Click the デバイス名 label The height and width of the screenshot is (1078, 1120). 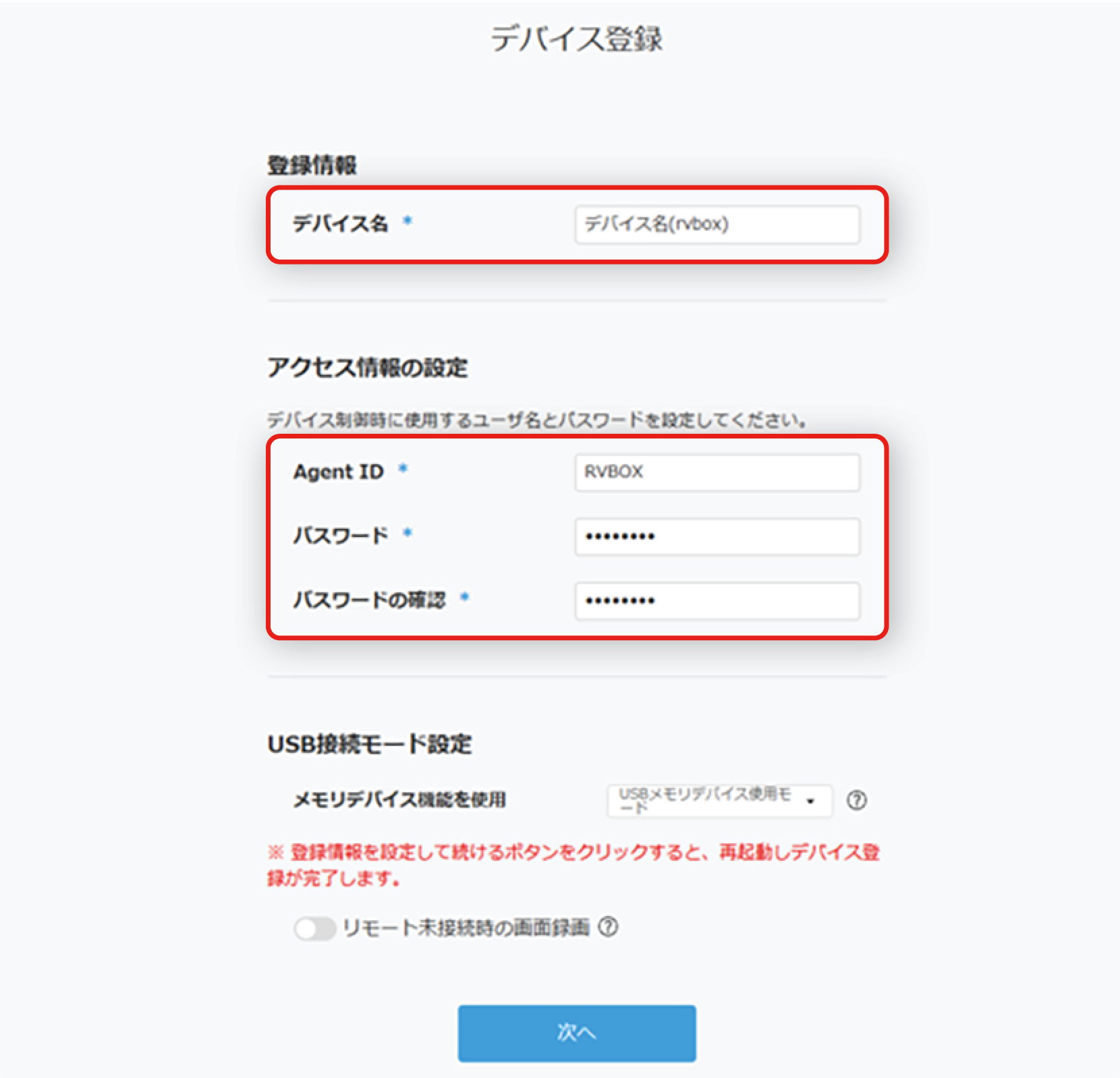pyautogui.click(x=340, y=223)
